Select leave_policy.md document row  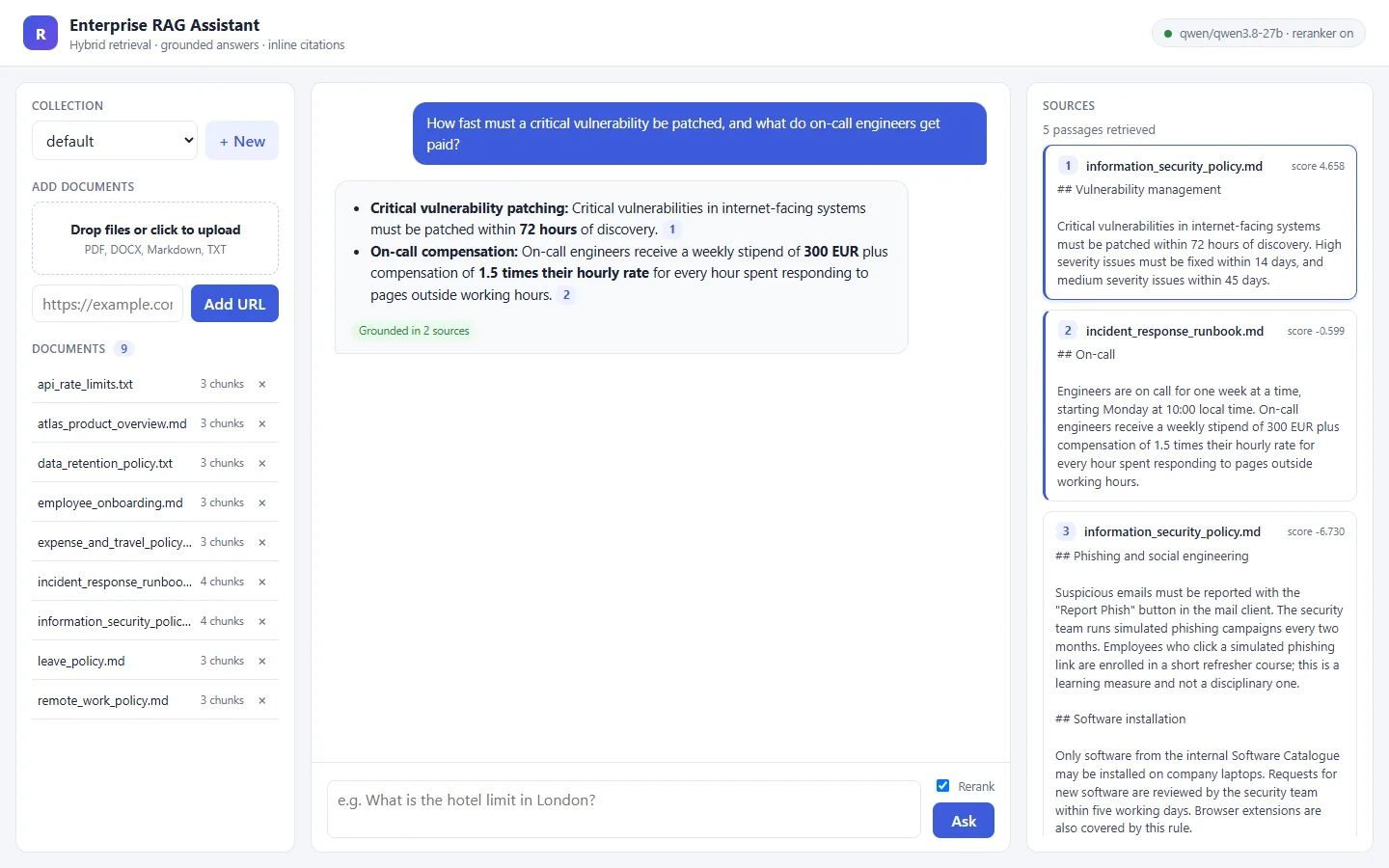(x=155, y=661)
